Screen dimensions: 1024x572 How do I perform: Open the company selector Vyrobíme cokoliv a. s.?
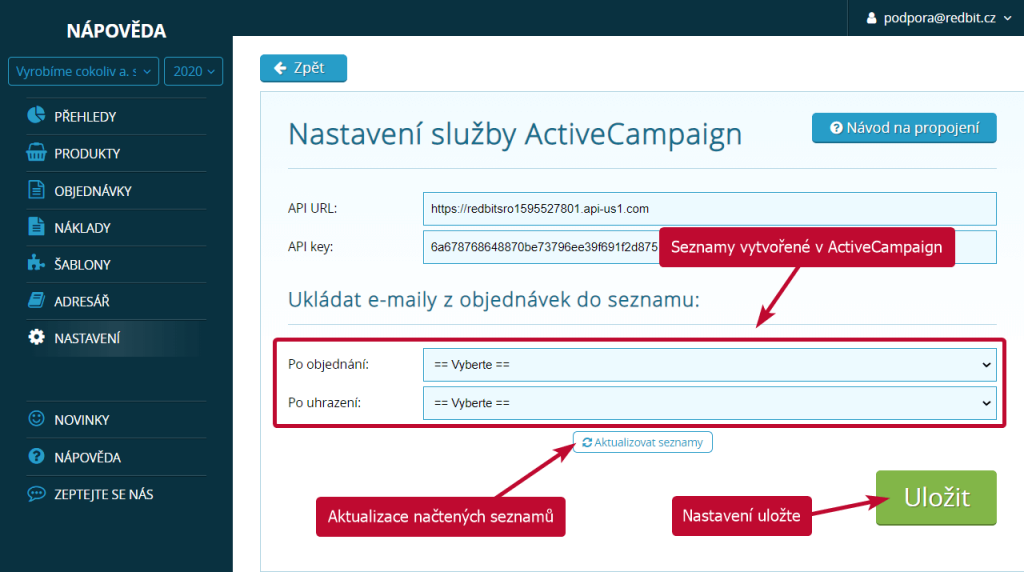83,71
